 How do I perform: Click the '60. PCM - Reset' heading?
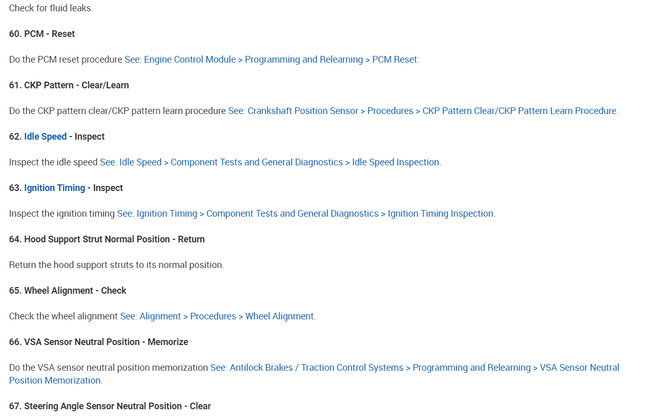tap(41, 33)
